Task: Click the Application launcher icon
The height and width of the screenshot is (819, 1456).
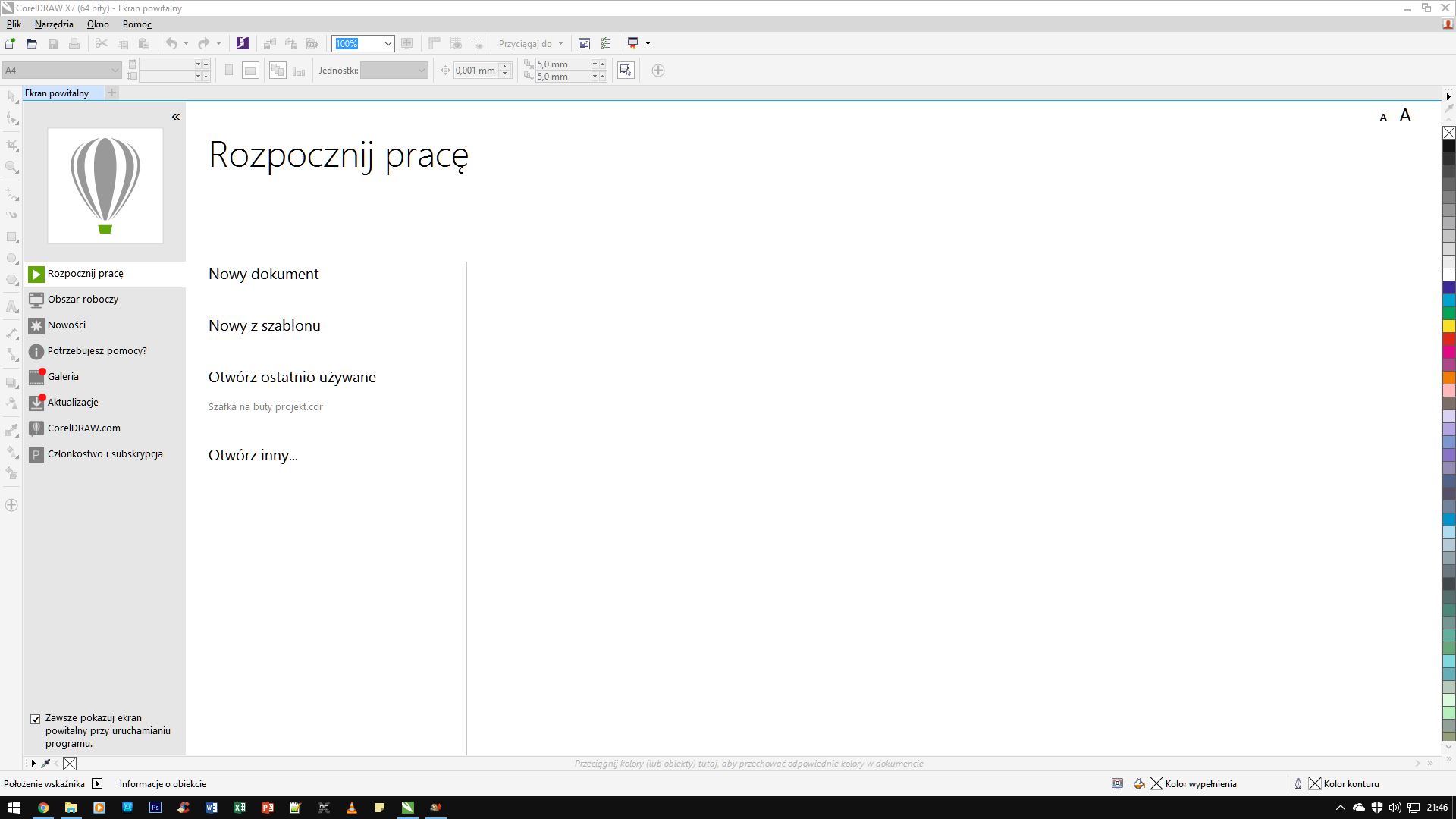Action: (x=633, y=43)
